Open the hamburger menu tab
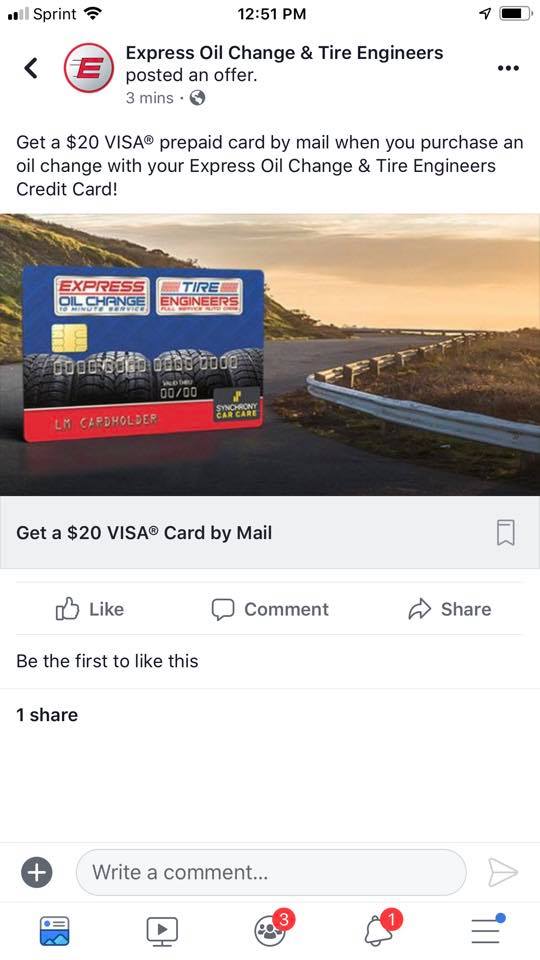540x960 pixels. [488, 929]
